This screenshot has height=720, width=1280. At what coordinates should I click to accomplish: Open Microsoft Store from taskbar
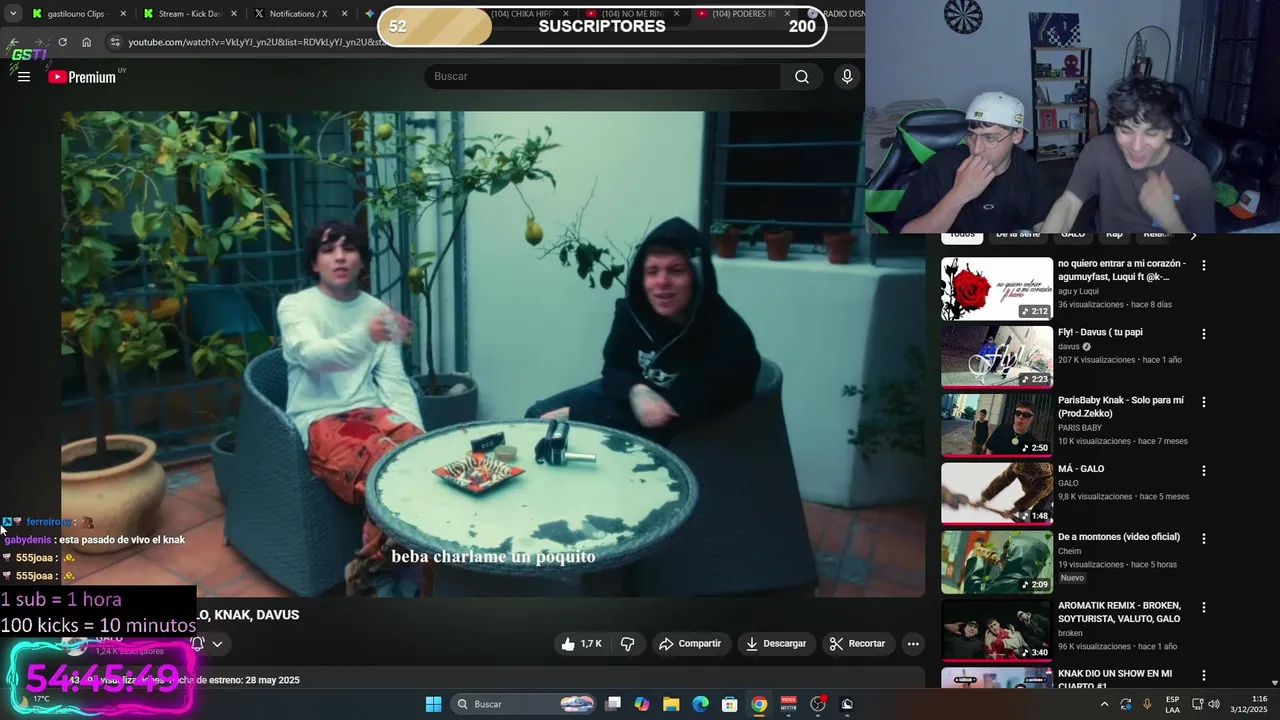click(730, 704)
